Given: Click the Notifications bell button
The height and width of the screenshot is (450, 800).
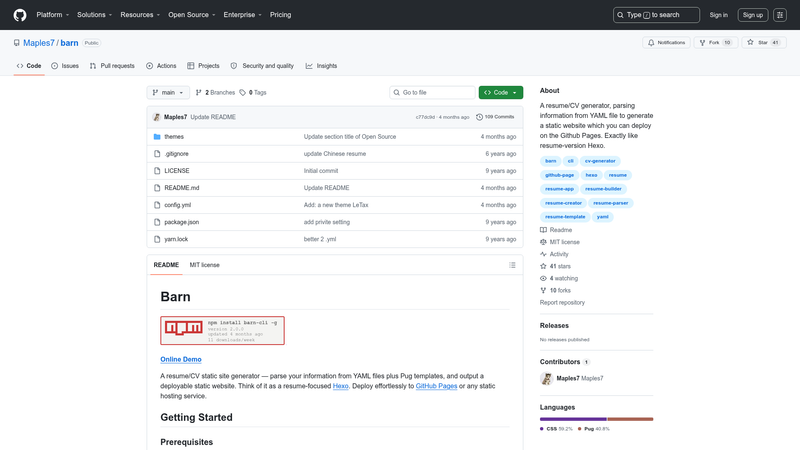Looking at the screenshot, I should pos(666,43).
